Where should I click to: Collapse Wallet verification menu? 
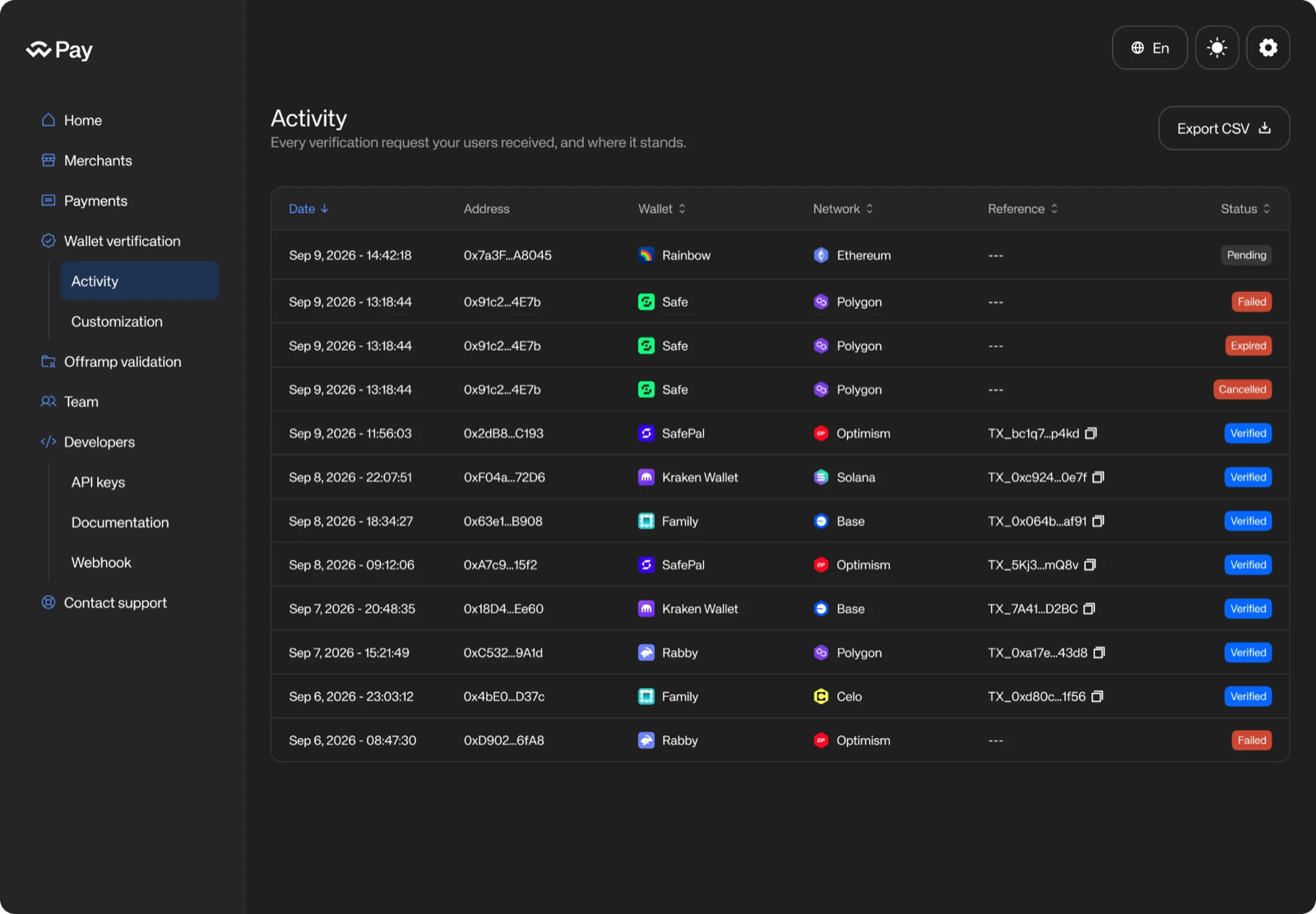tap(122, 241)
